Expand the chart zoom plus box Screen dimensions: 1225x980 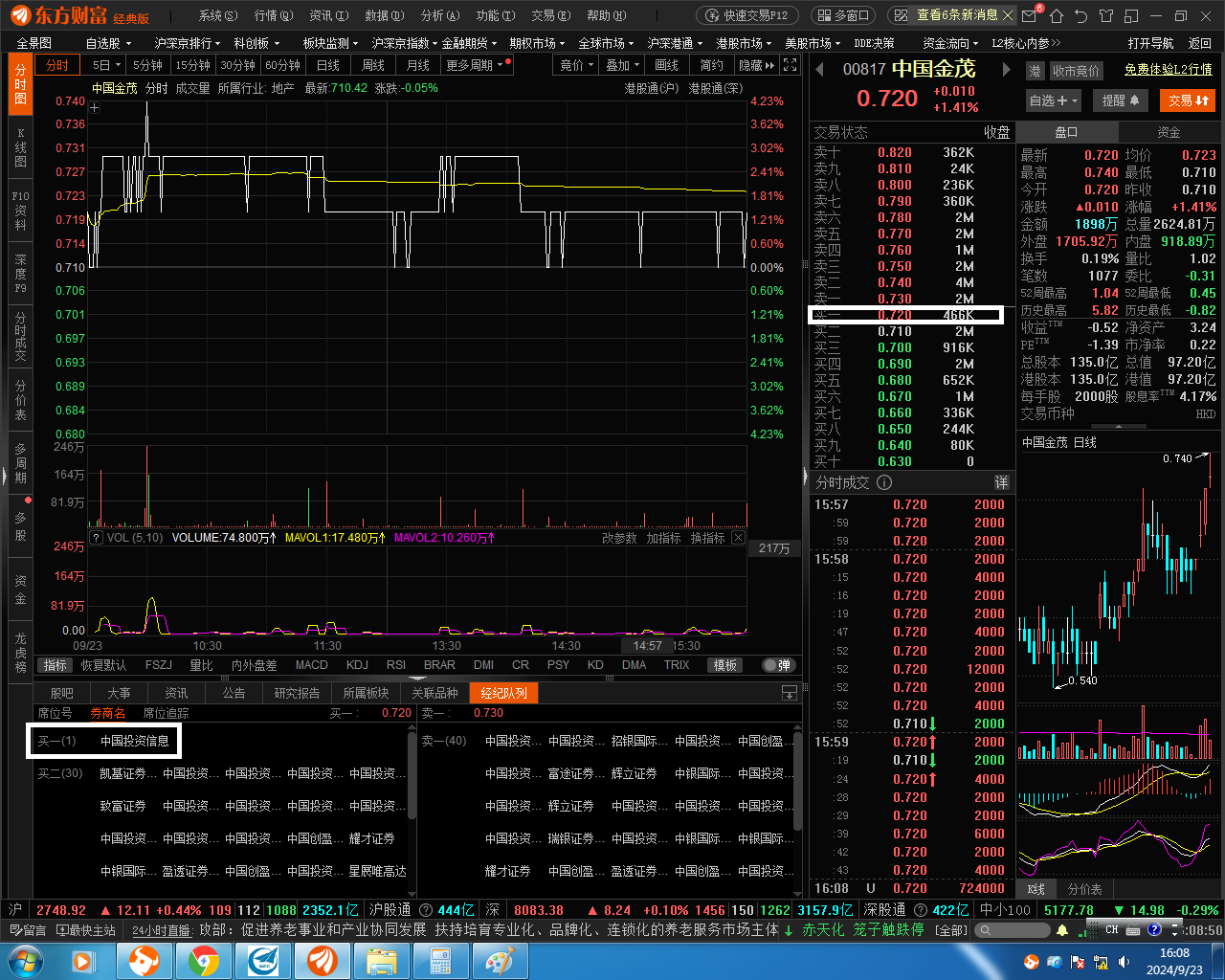click(x=94, y=108)
